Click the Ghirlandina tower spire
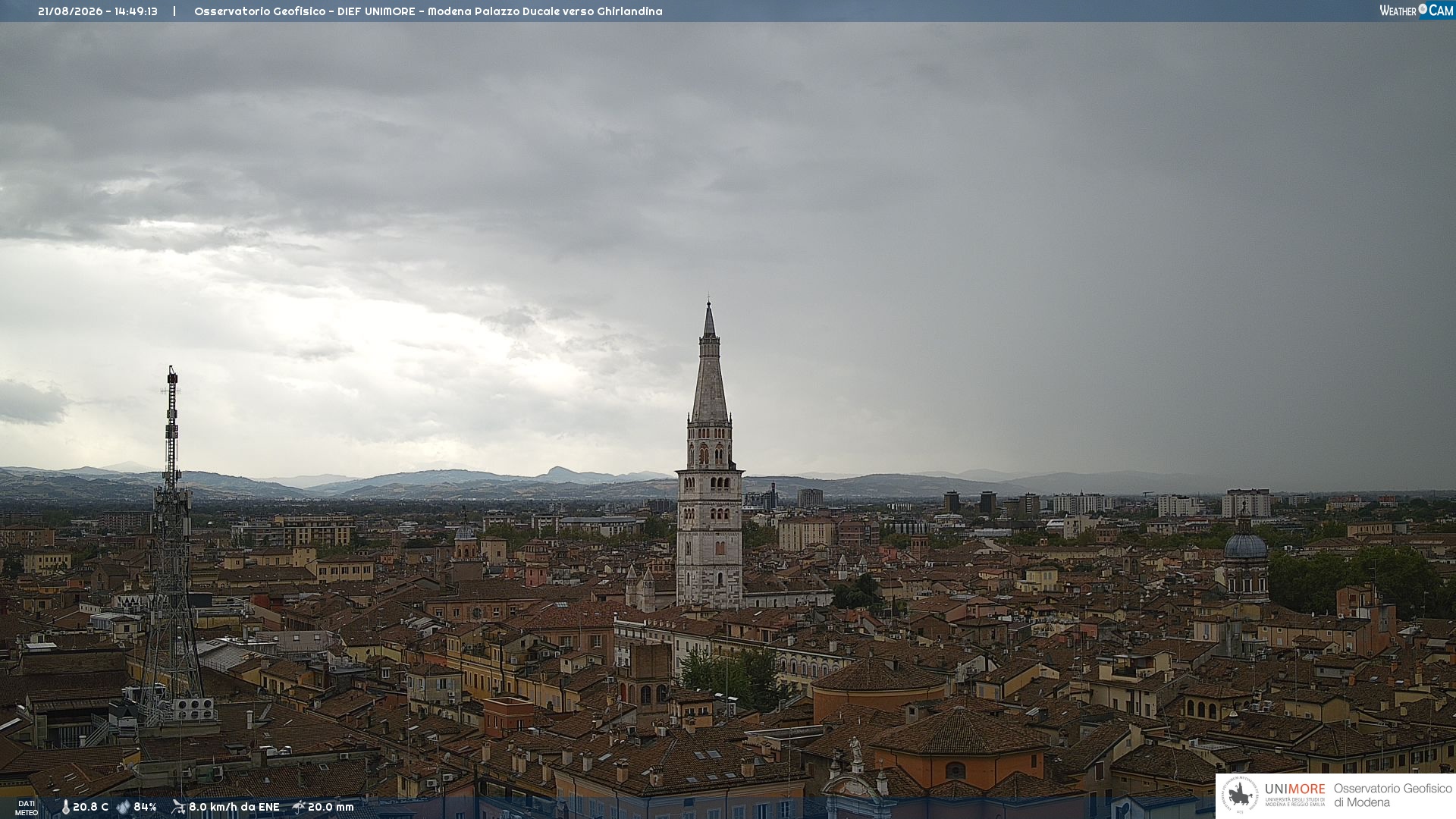The height and width of the screenshot is (819, 1456). [x=709, y=364]
